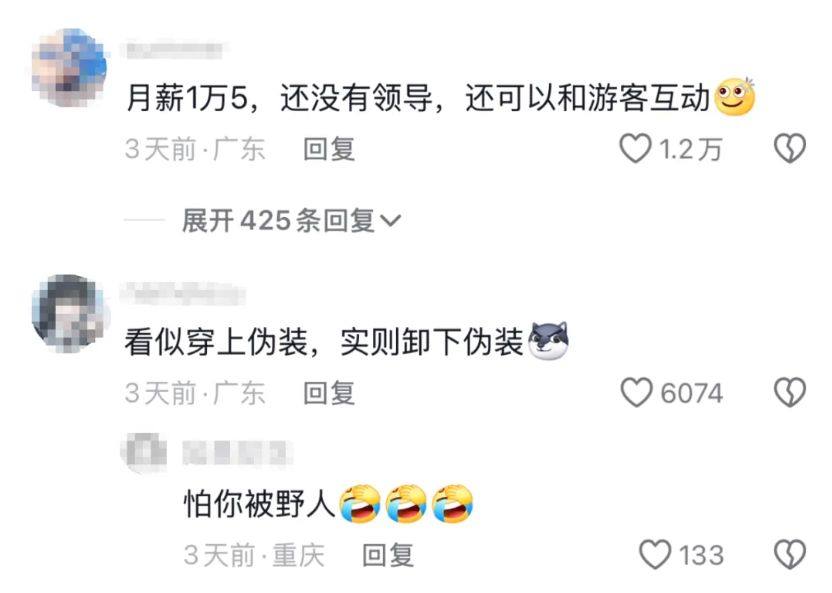Tap the first crying-laughing emoji in reply
The width and height of the screenshot is (832, 593).
tap(360, 503)
